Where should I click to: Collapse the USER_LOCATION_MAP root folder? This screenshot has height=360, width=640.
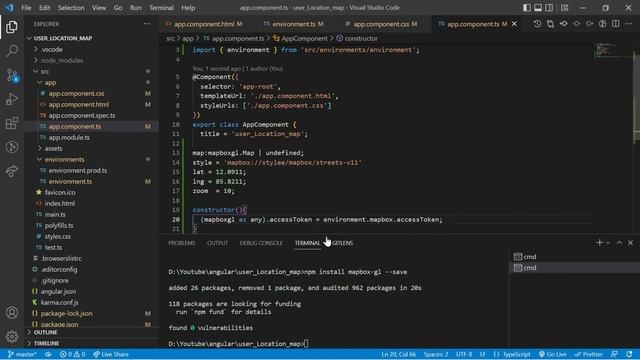(62, 38)
